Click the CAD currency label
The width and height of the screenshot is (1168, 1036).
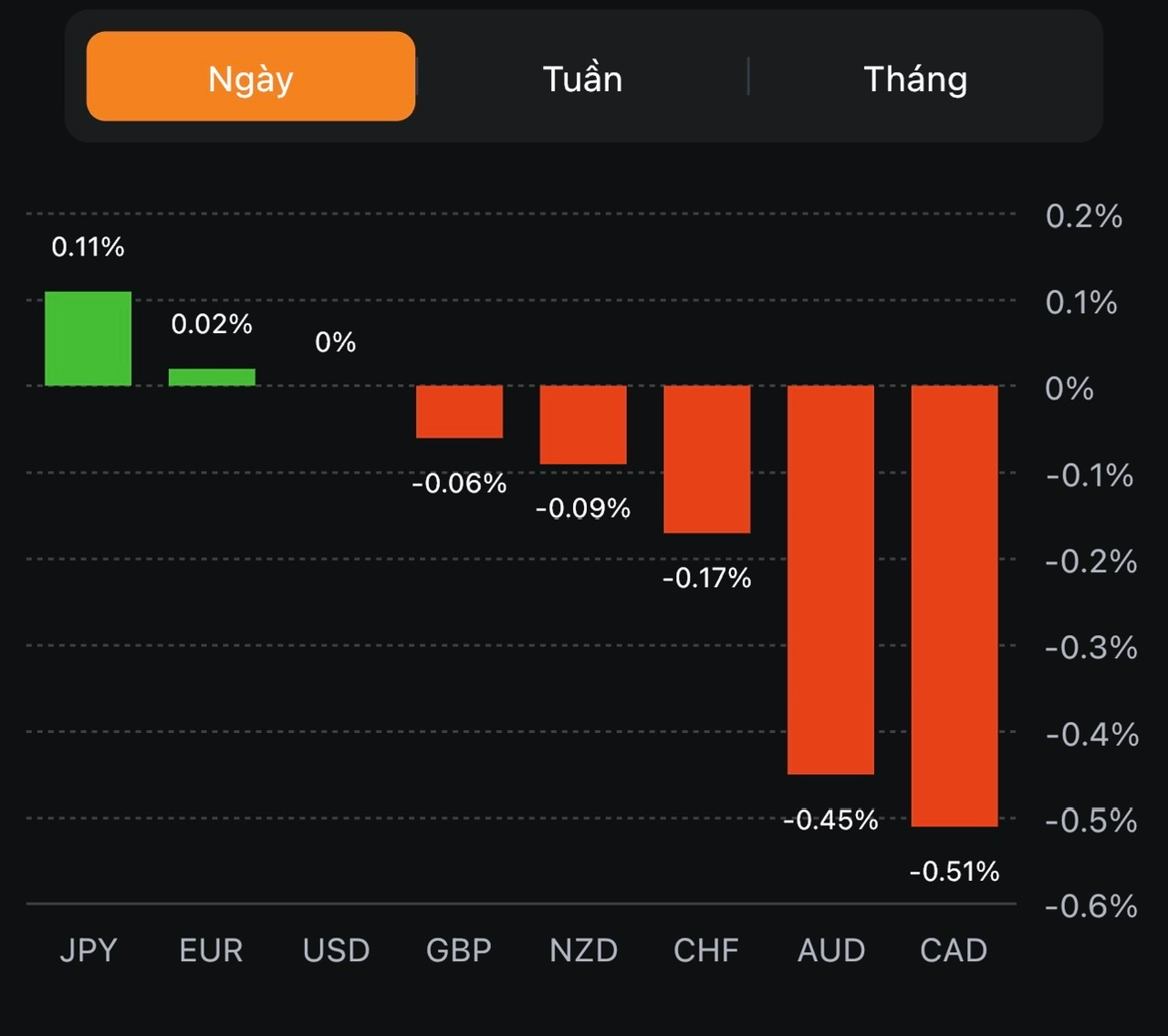pyautogui.click(x=954, y=950)
